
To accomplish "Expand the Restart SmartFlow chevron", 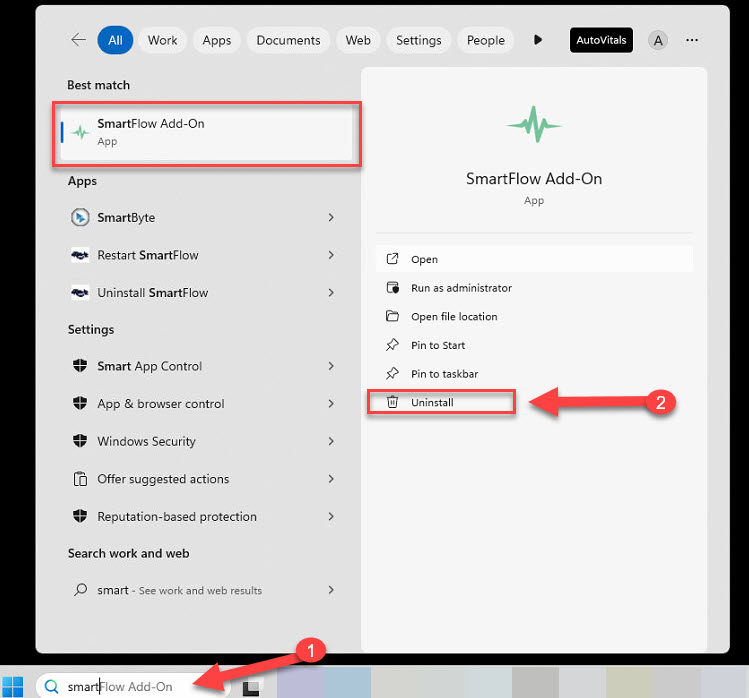I will coord(331,255).
